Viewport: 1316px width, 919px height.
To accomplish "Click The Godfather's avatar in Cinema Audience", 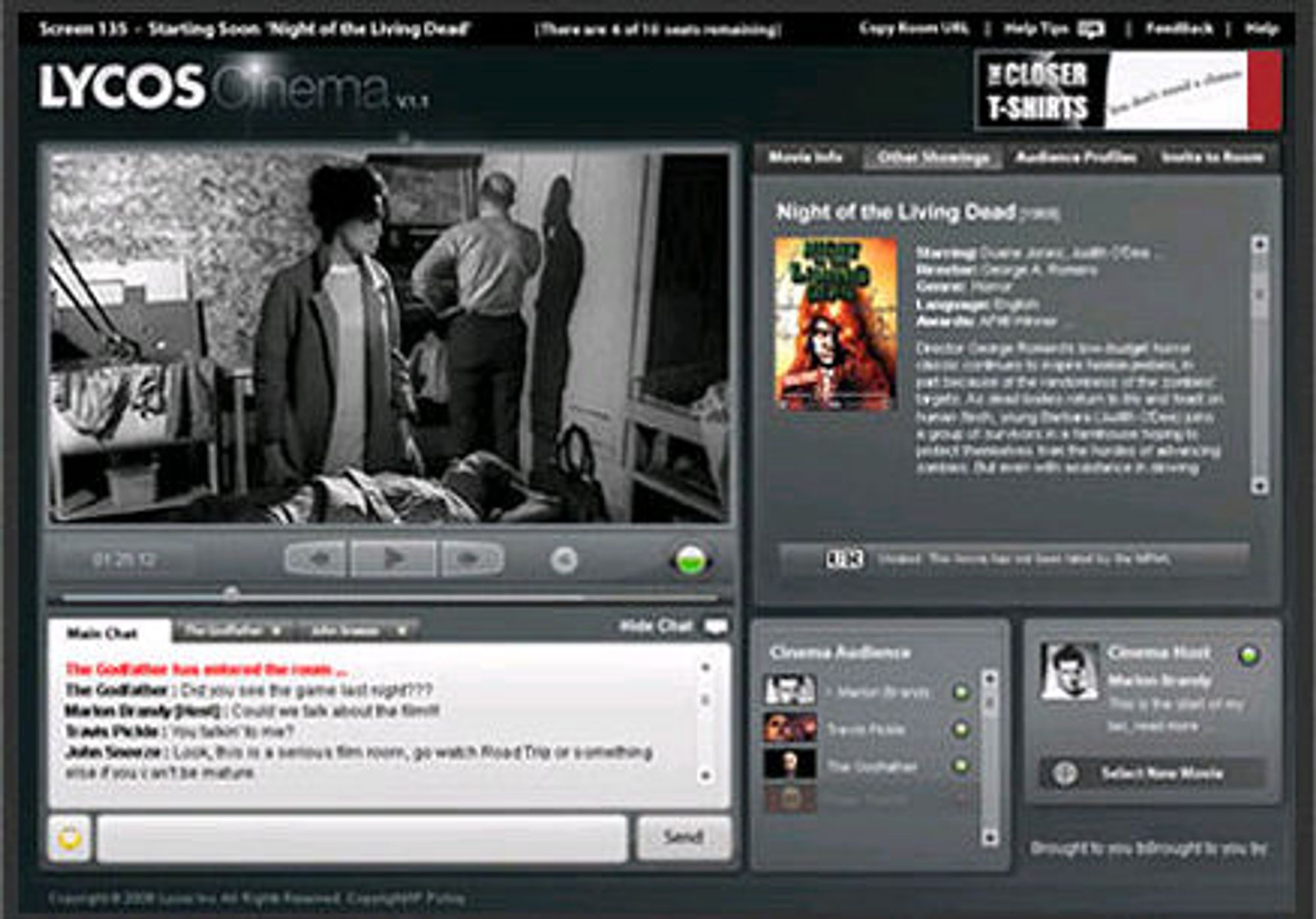I will (790, 764).
